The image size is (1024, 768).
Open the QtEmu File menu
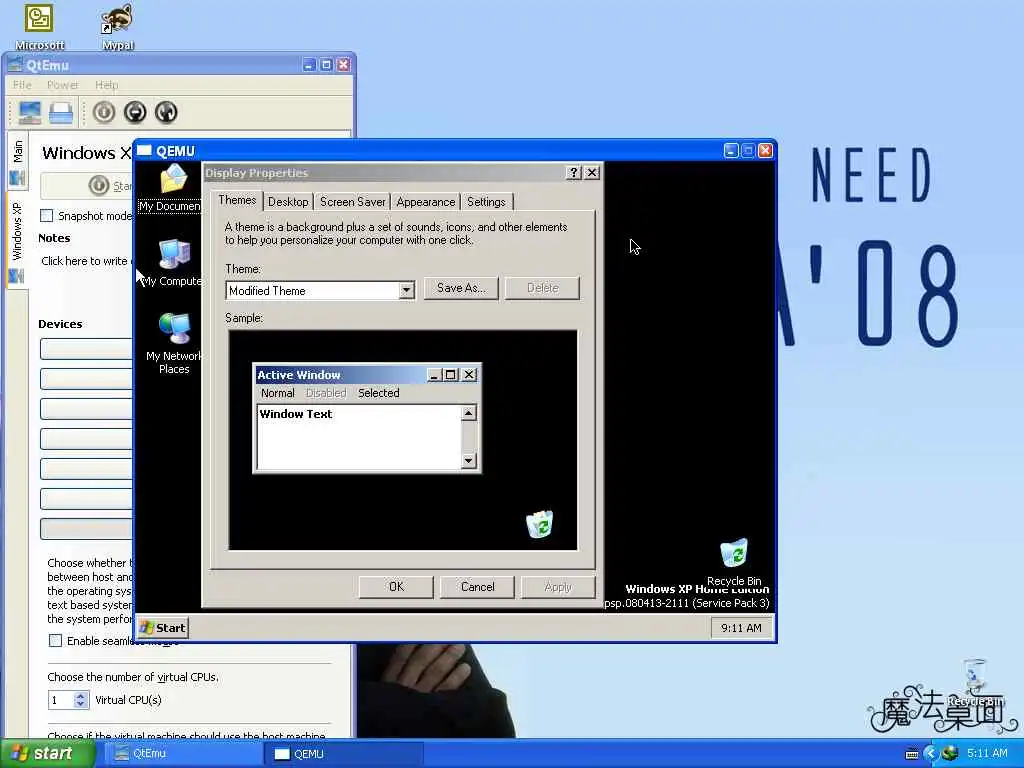coord(22,85)
